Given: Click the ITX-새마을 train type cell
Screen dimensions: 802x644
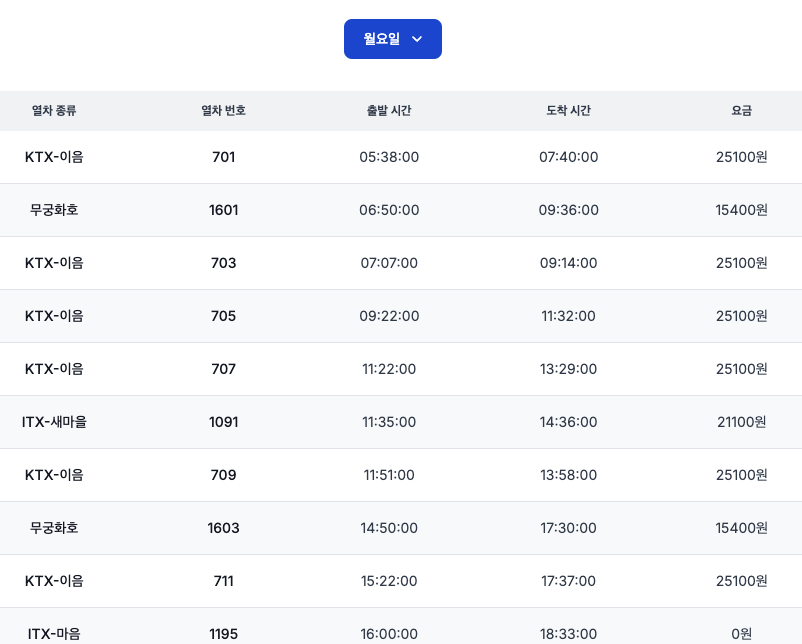Looking at the screenshot, I should (x=54, y=422).
